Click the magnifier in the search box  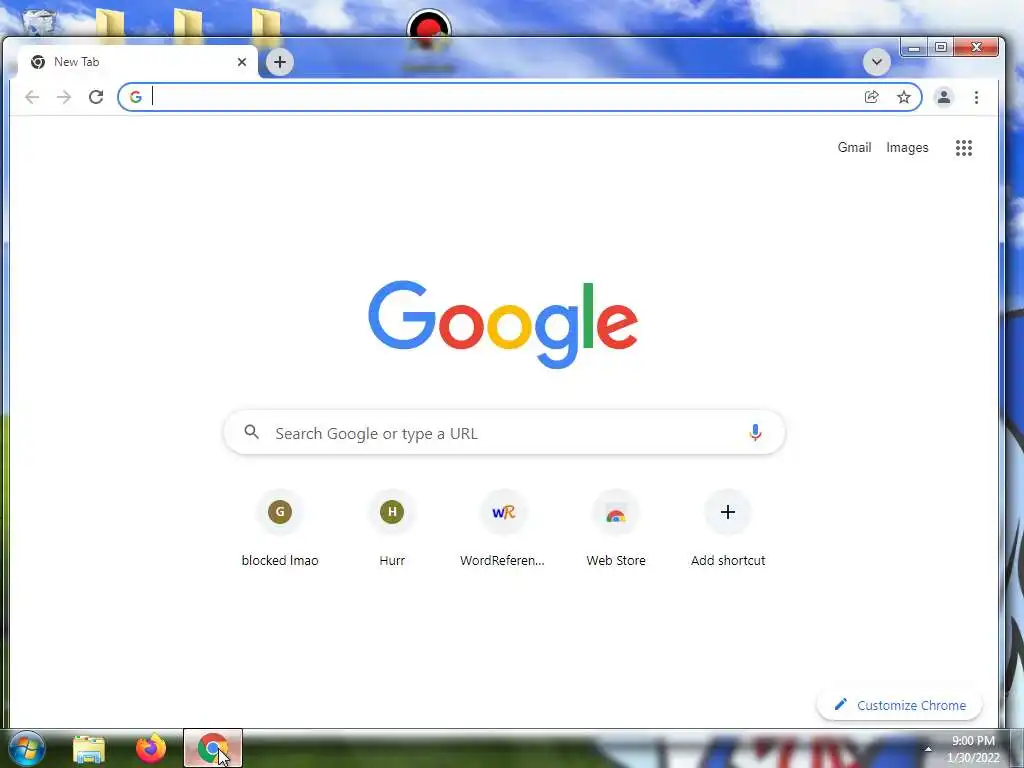coord(251,432)
